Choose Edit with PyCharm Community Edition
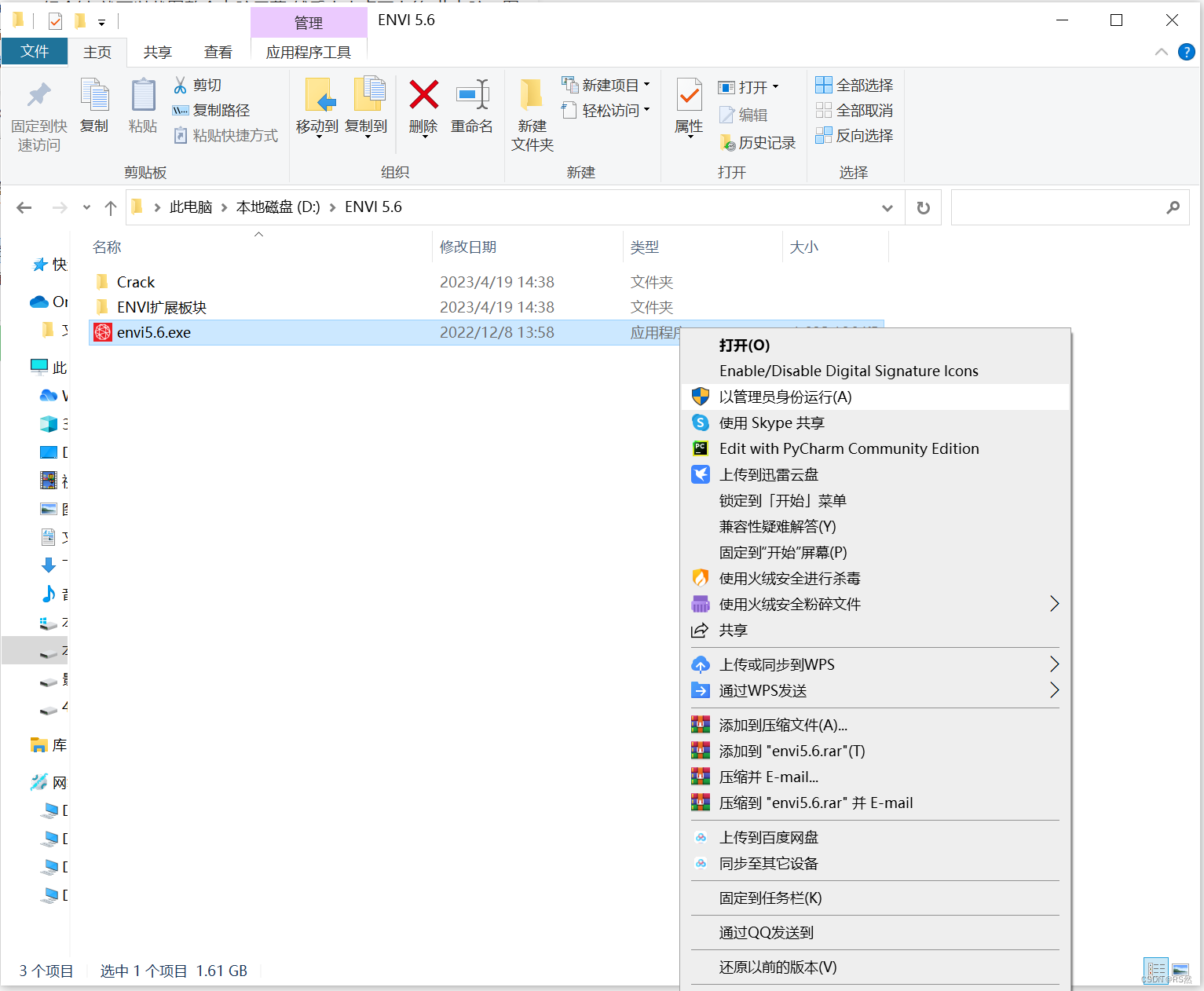This screenshot has height=991, width=1204. point(876,448)
